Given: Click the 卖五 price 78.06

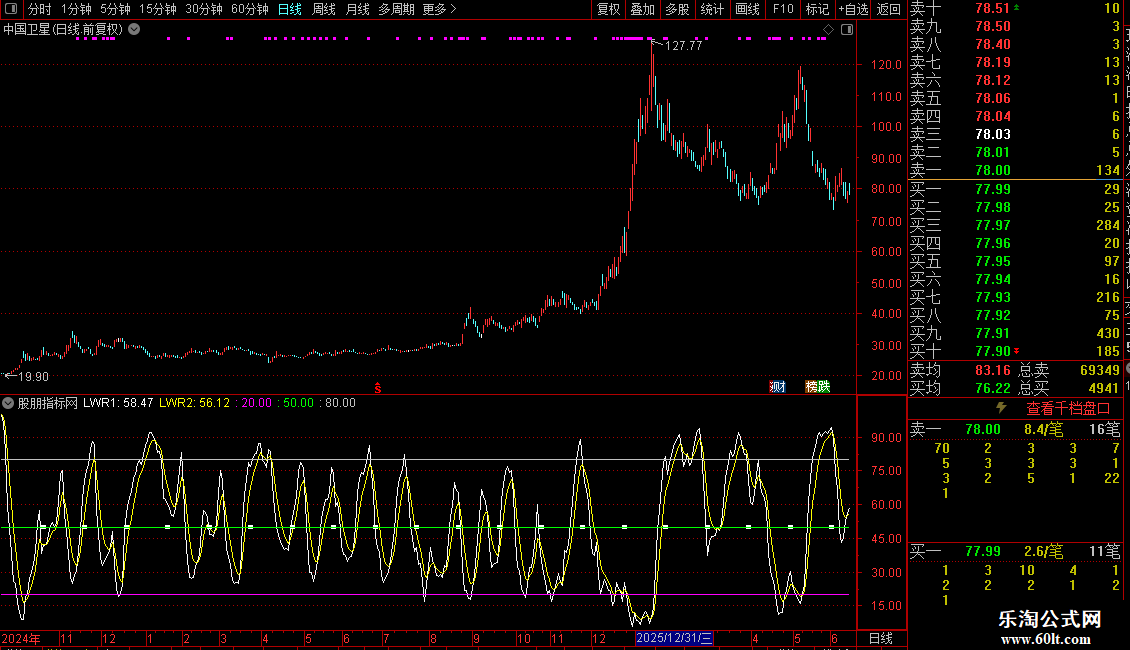Looking at the screenshot, I should coord(993,98).
